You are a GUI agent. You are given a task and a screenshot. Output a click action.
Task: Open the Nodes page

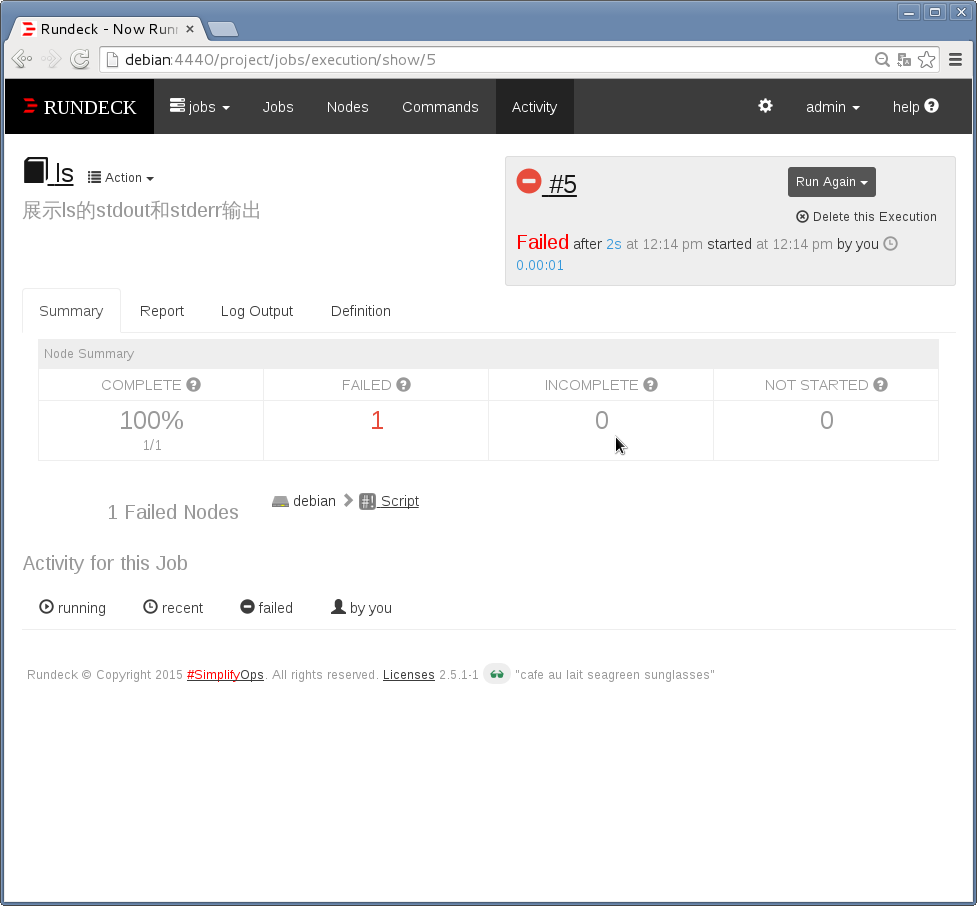point(348,107)
